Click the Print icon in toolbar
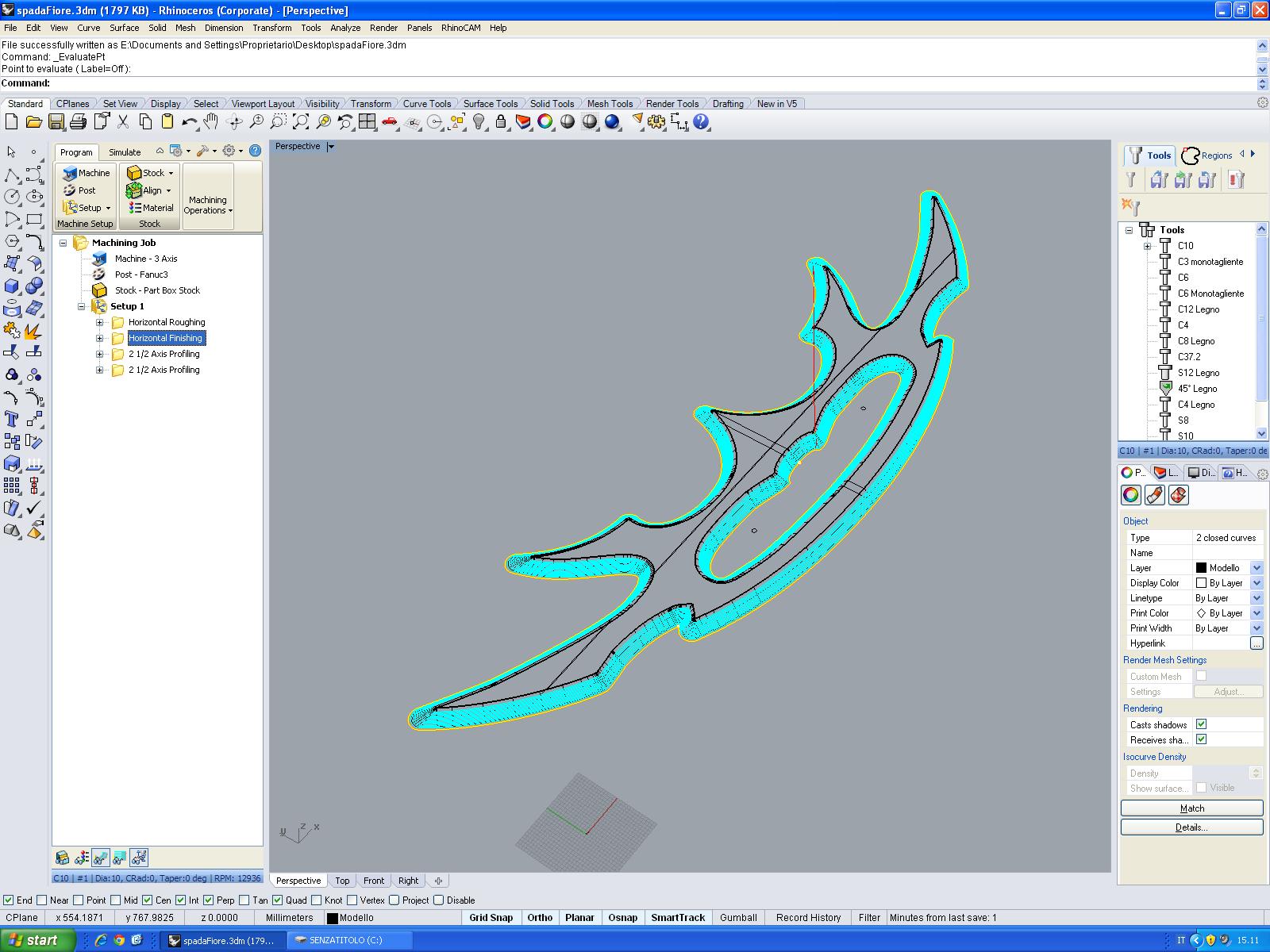This screenshot has height=952, width=1270. tap(78, 121)
